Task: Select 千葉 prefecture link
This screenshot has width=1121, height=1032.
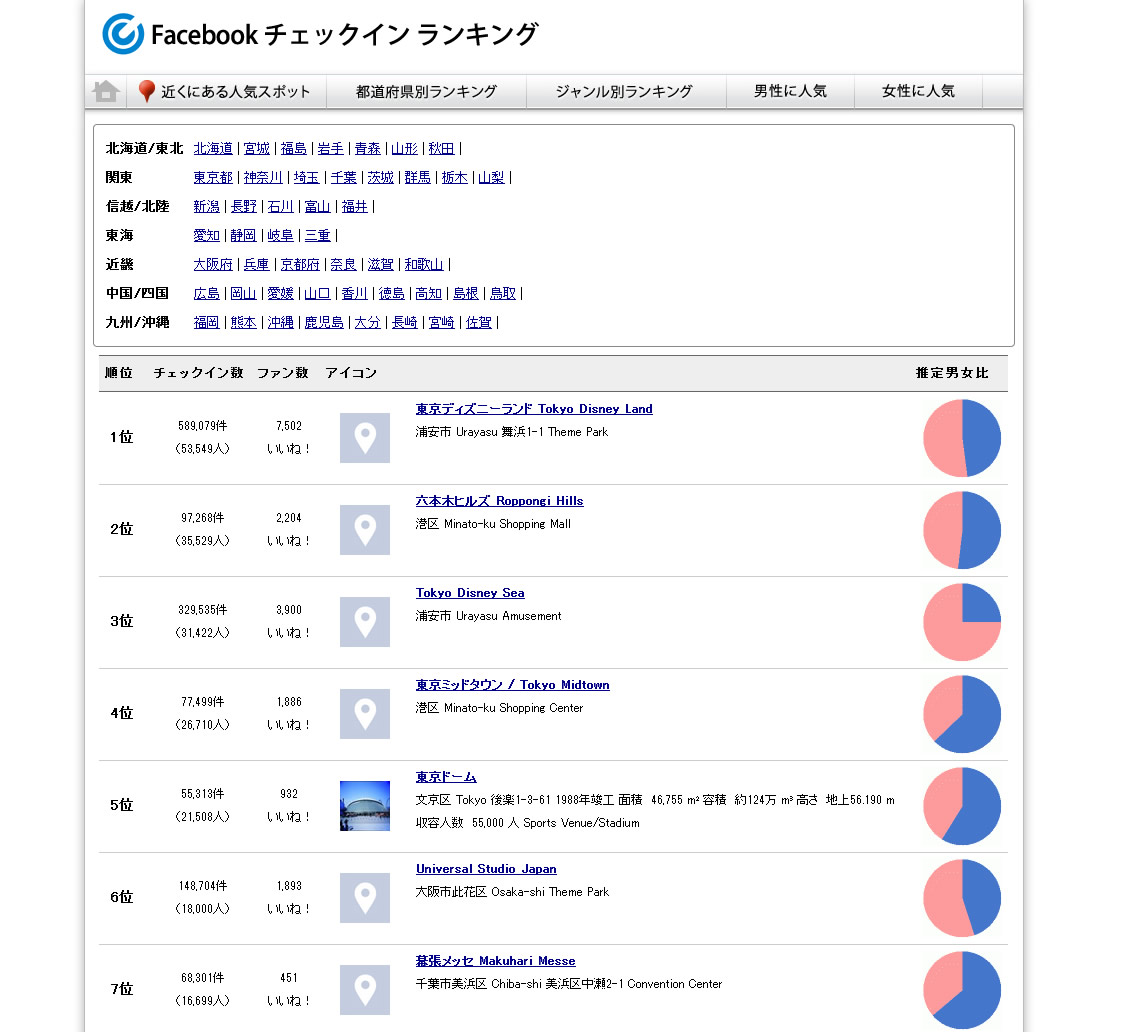Action: (x=343, y=177)
